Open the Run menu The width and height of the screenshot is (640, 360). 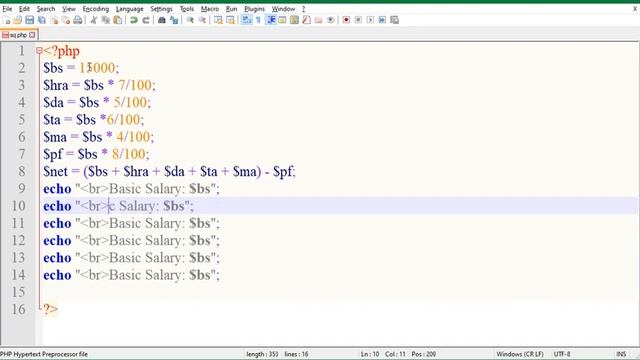[x=231, y=9]
